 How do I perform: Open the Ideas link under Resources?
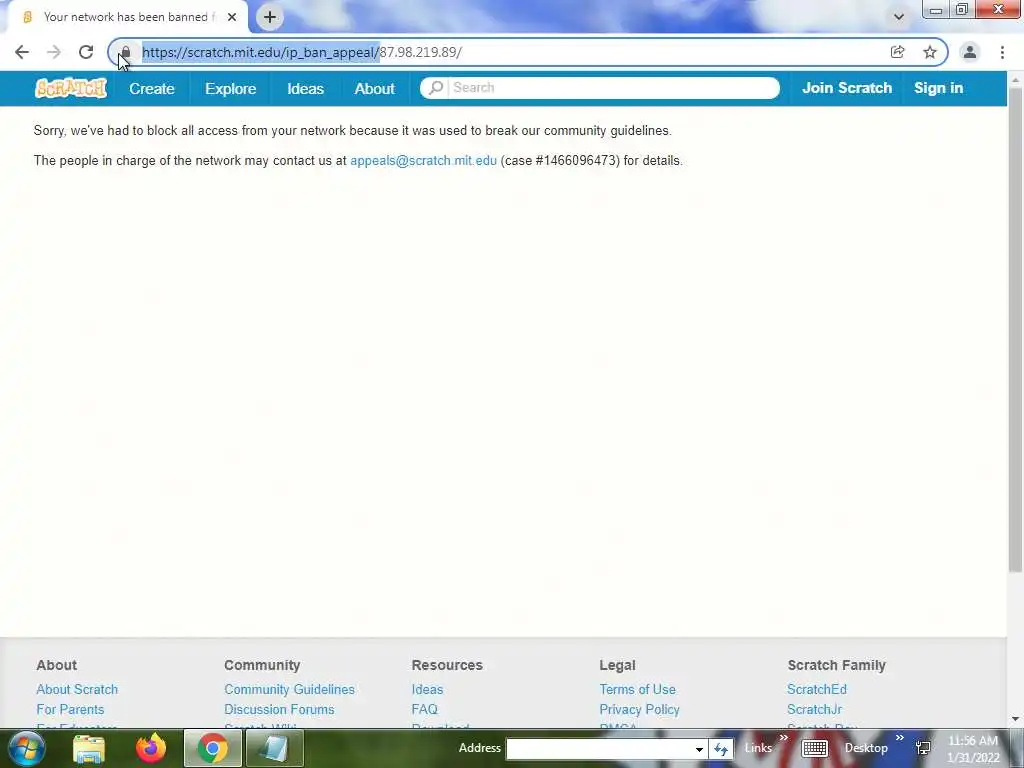tap(427, 690)
